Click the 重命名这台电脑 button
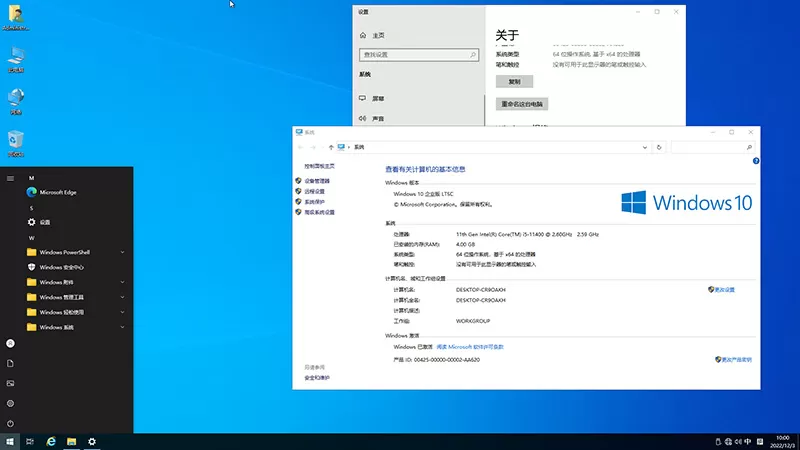The width and height of the screenshot is (800, 450). [522, 104]
